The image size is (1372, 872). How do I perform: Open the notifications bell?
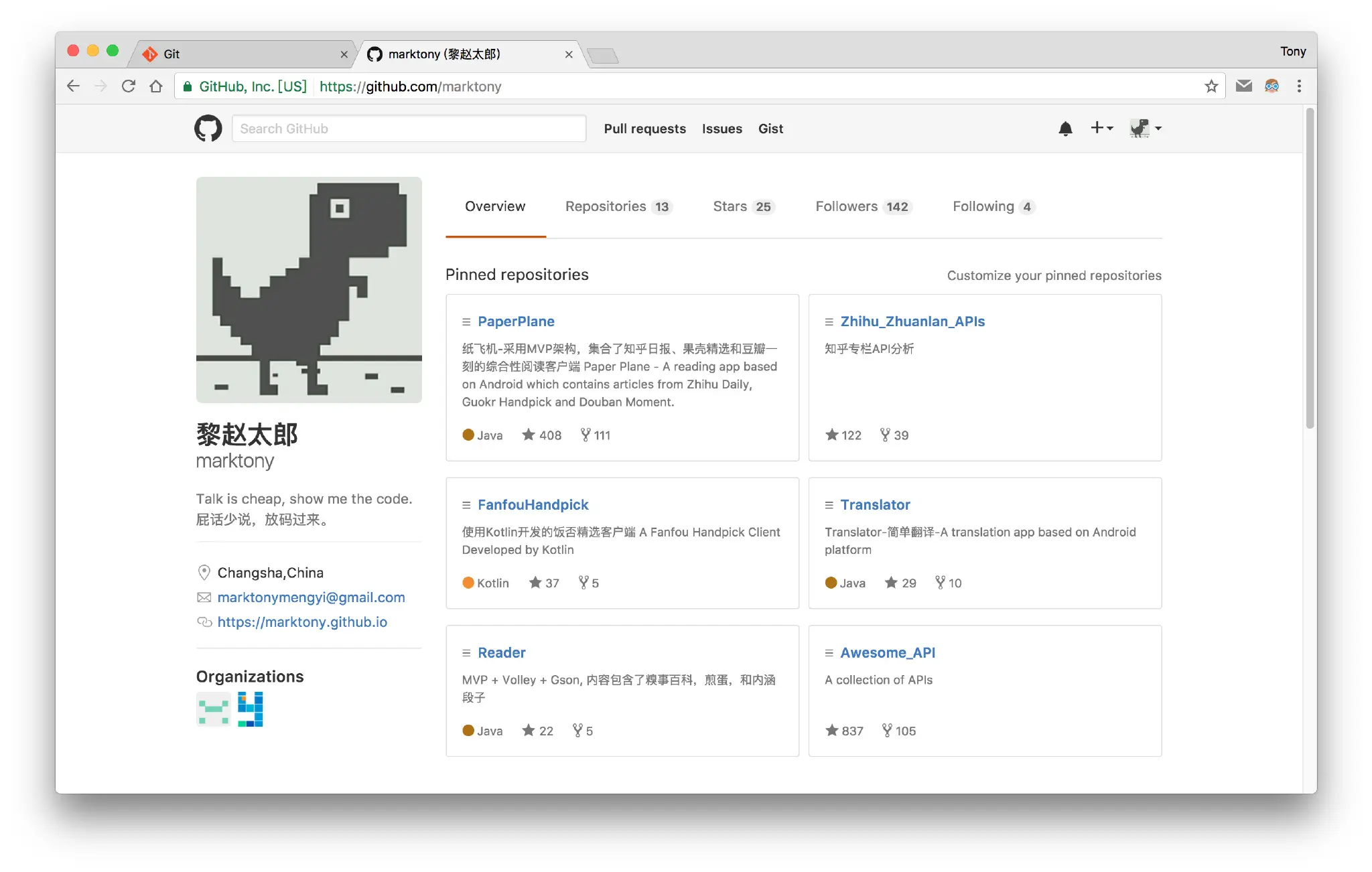1065,129
